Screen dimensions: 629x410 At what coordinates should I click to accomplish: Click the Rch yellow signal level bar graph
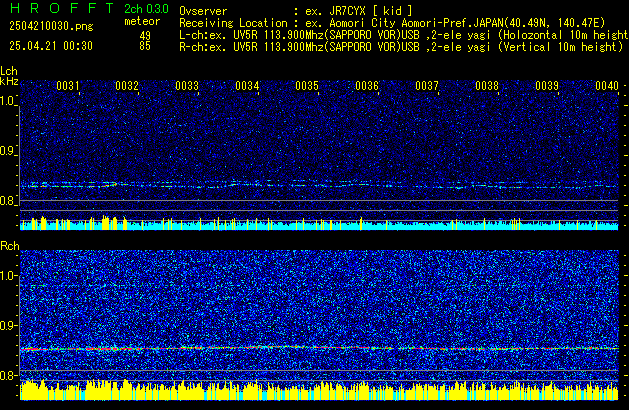(x=319, y=390)
